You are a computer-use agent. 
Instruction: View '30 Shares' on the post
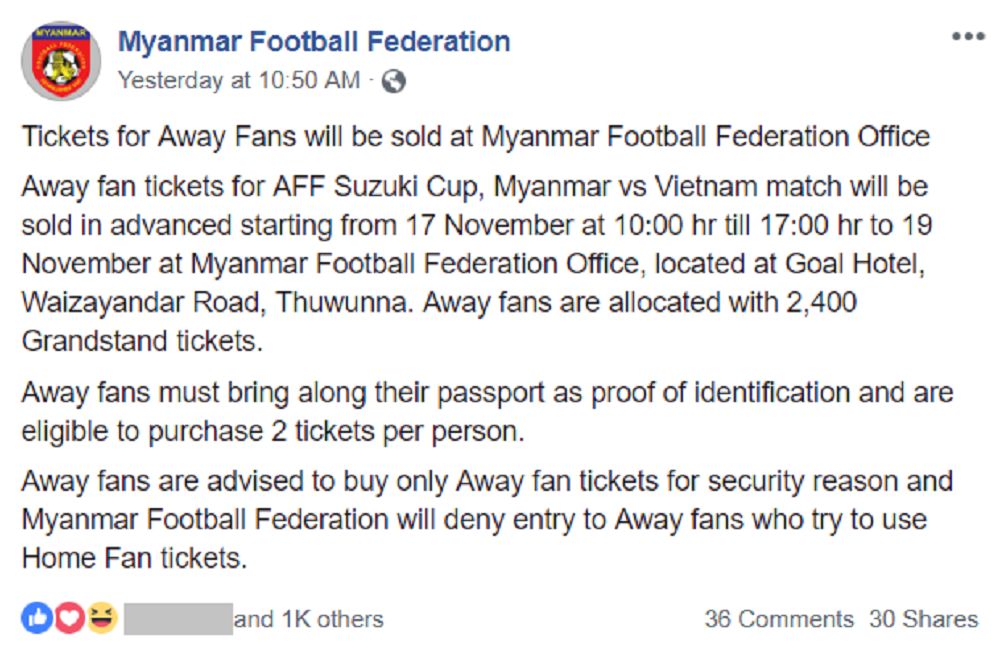921,619
